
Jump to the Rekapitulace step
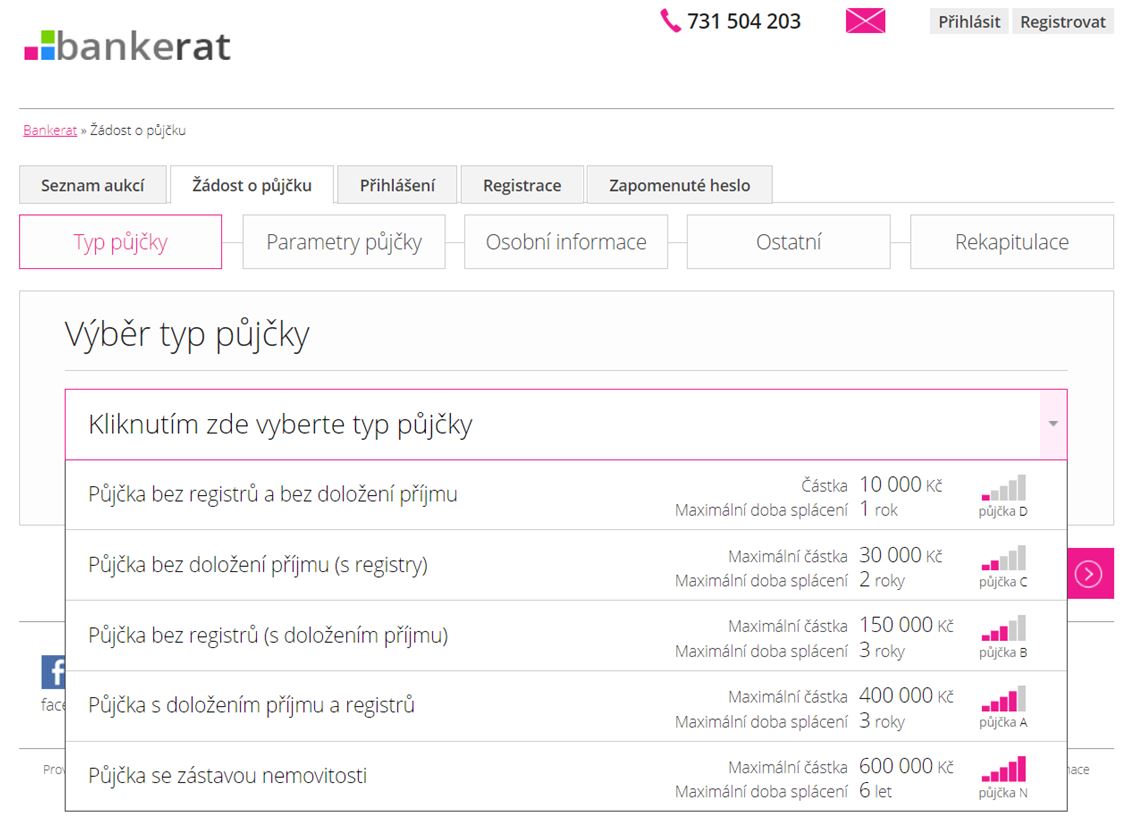click(x=1011, y=242)
